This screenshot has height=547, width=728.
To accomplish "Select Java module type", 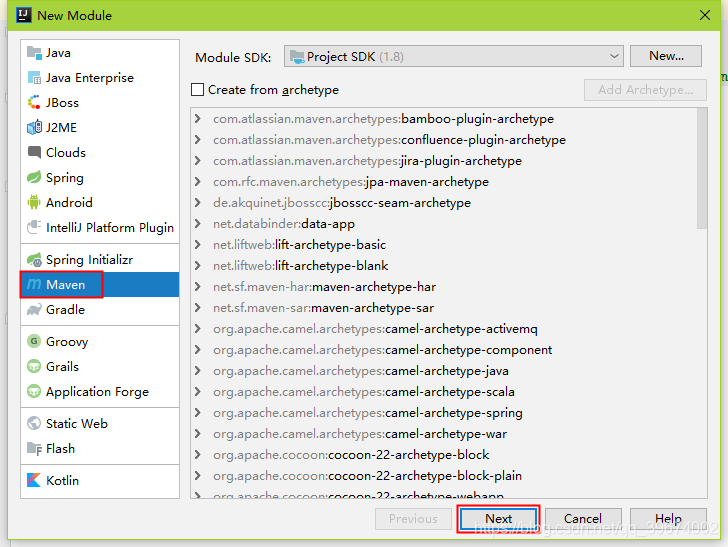I will pos(100,53).
